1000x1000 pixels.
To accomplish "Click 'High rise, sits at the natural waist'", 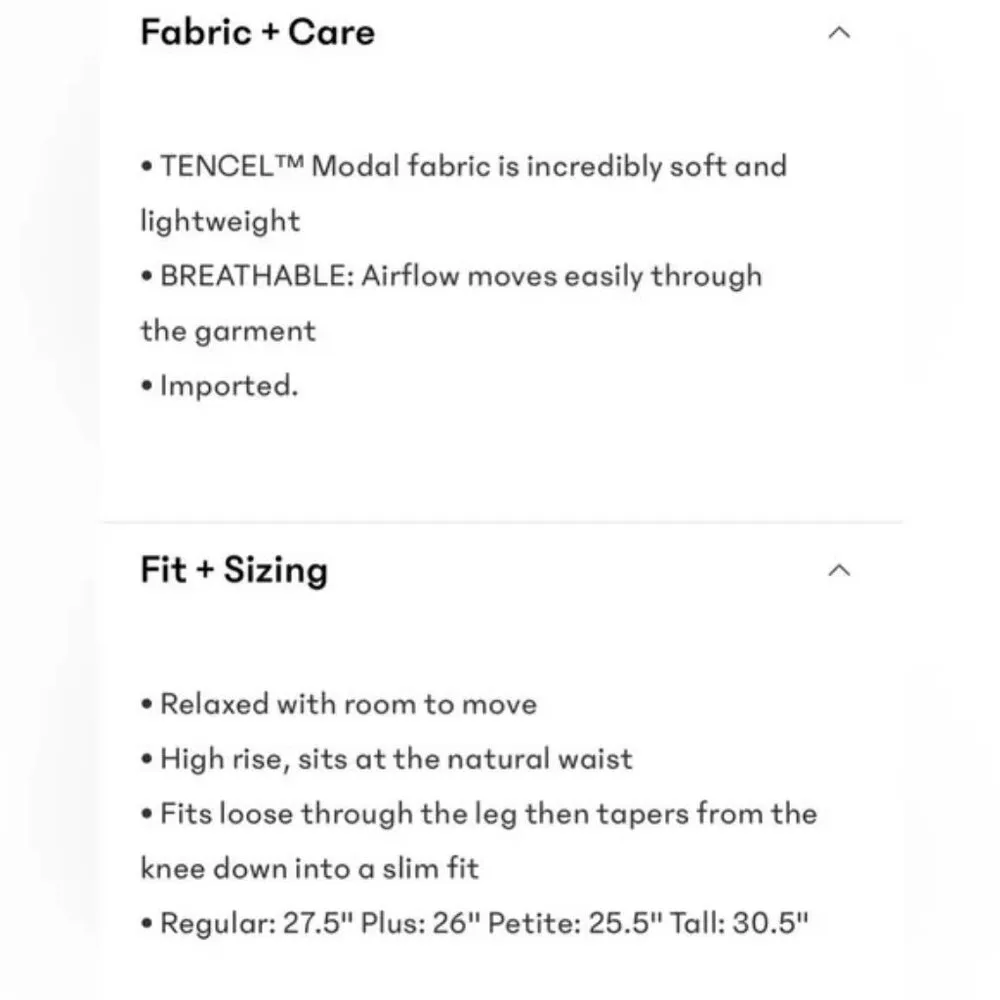I will click(396, 759).
